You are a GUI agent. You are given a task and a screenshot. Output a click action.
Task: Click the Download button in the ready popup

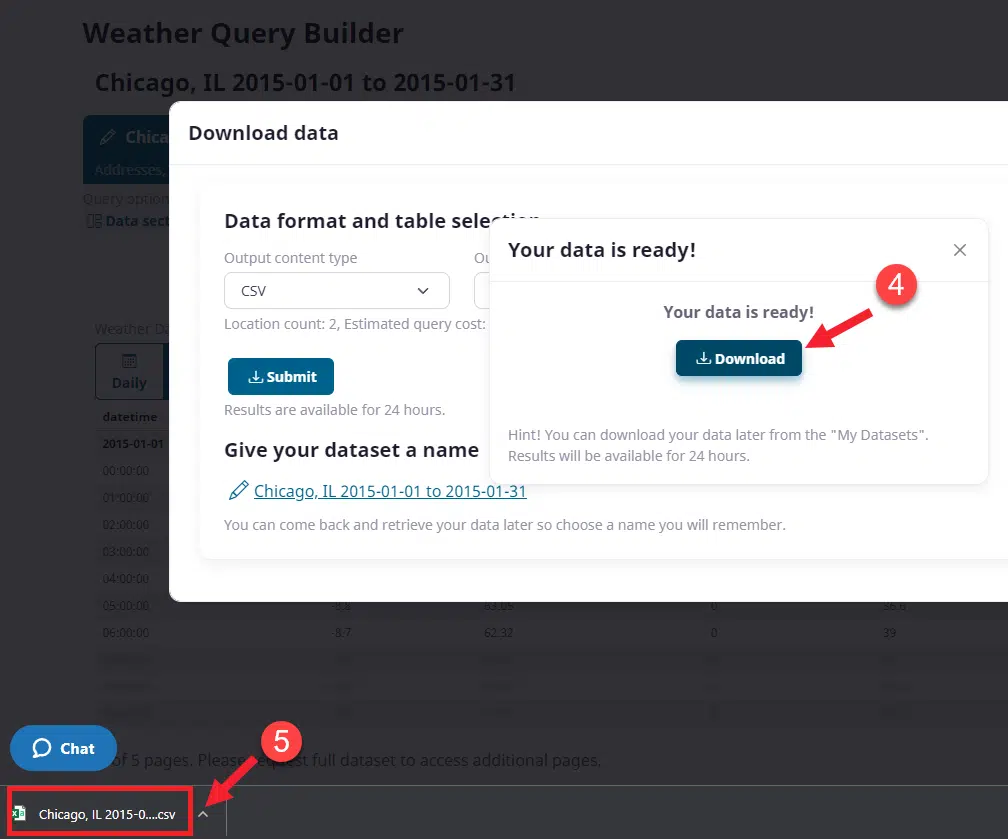click(x=739, y=358)
